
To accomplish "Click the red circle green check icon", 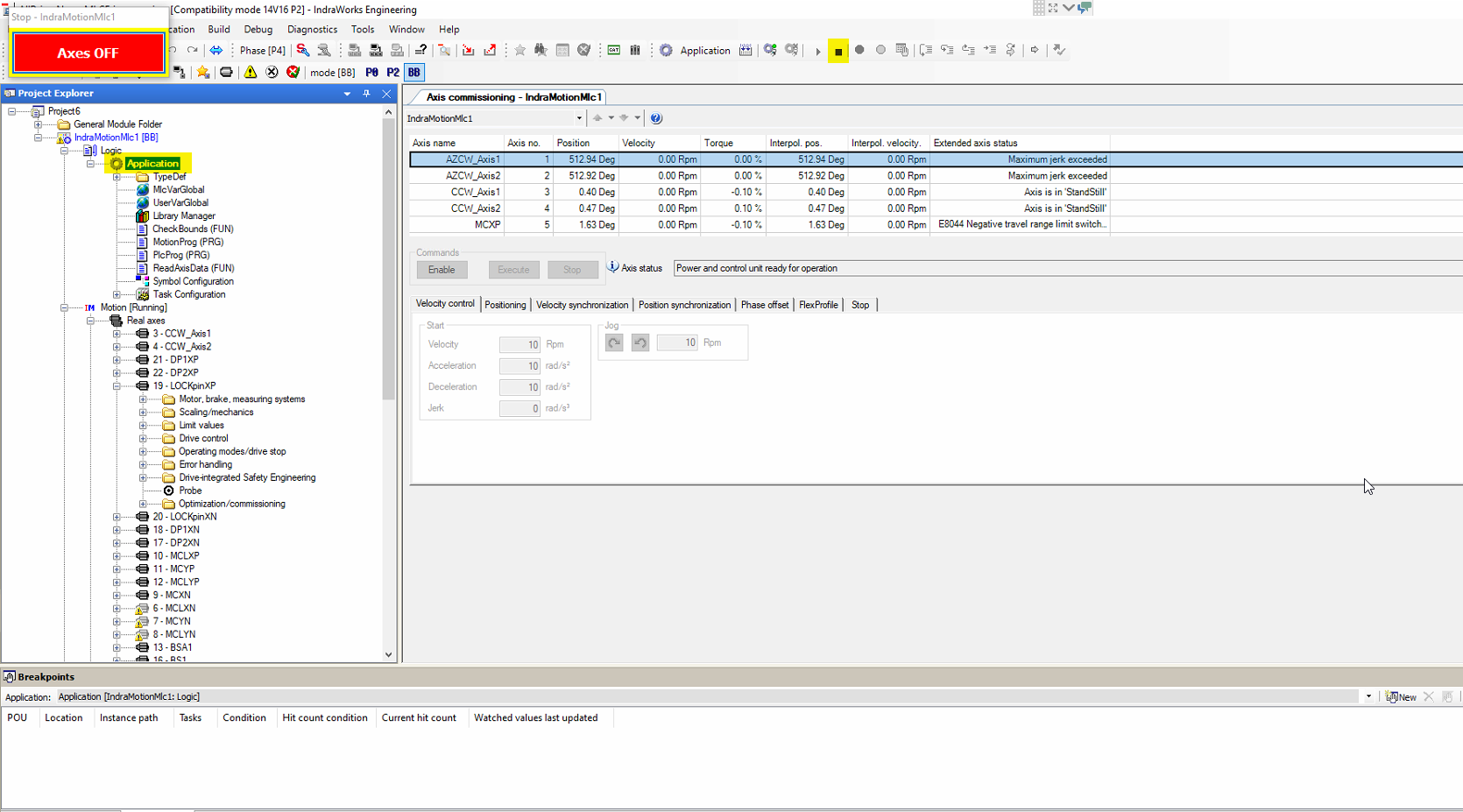I will click(293, 72).
